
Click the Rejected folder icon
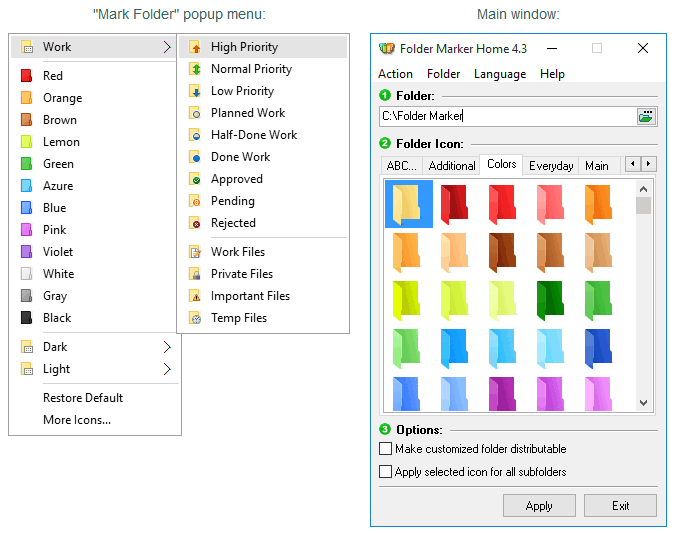tap(195, 223)
